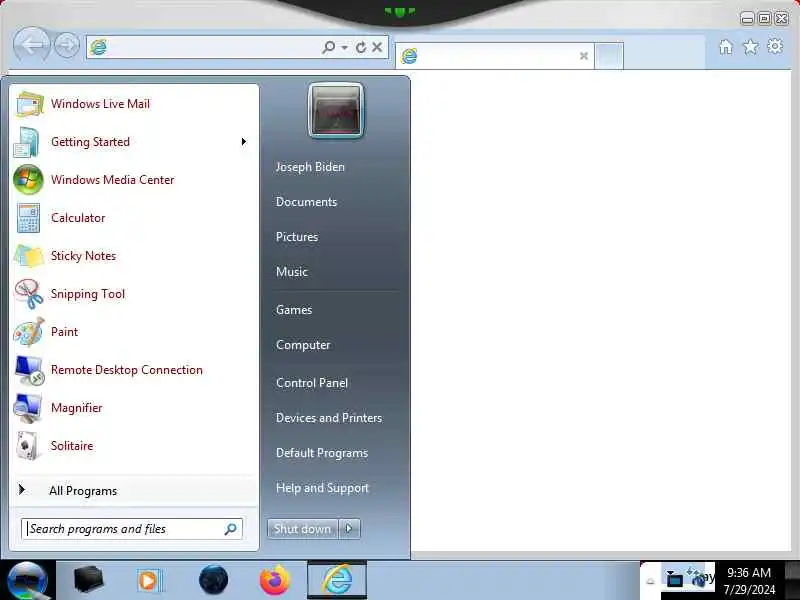
Task: Open the black folder taskbar icon
Action: click(88, 580)
